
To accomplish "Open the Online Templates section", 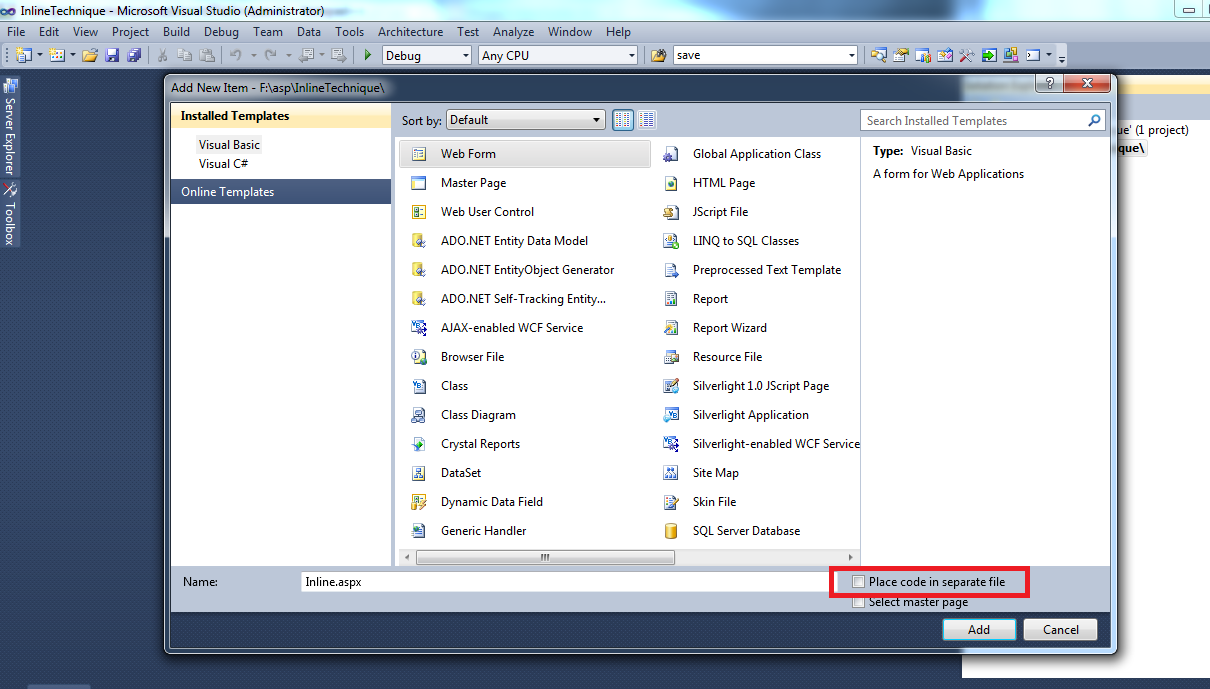I will (280, 192).
